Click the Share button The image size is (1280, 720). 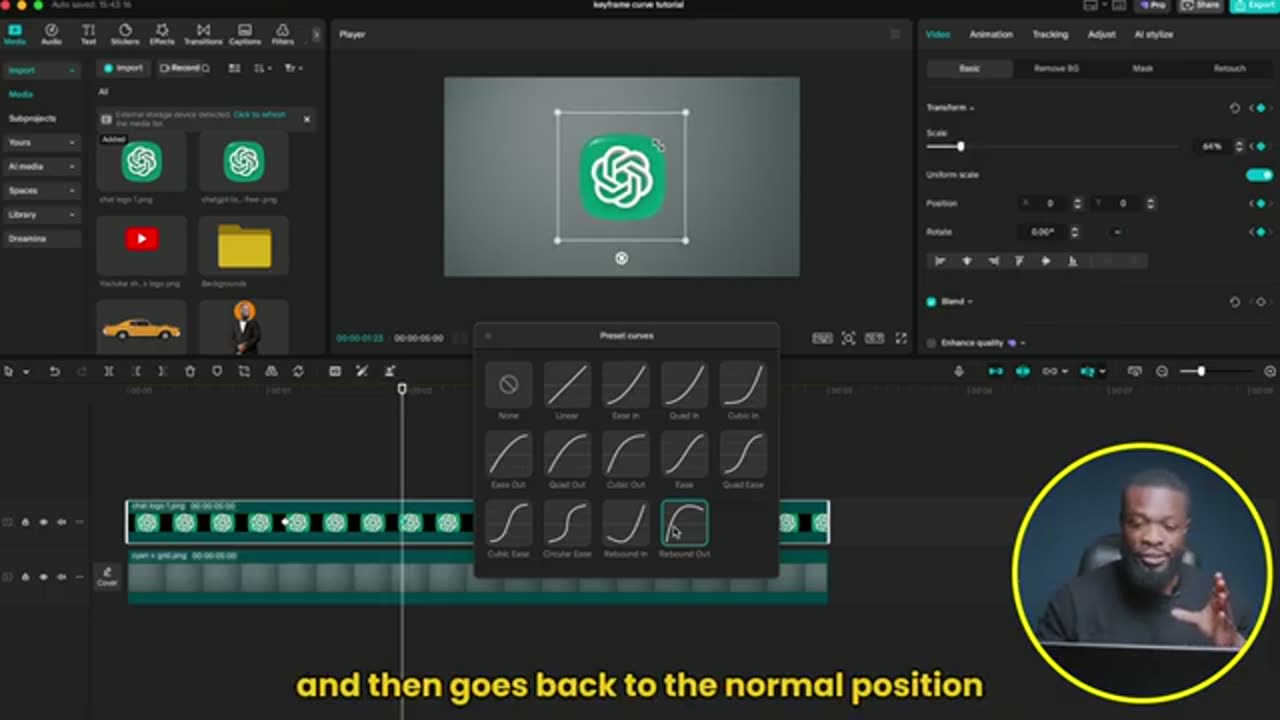1202,5
